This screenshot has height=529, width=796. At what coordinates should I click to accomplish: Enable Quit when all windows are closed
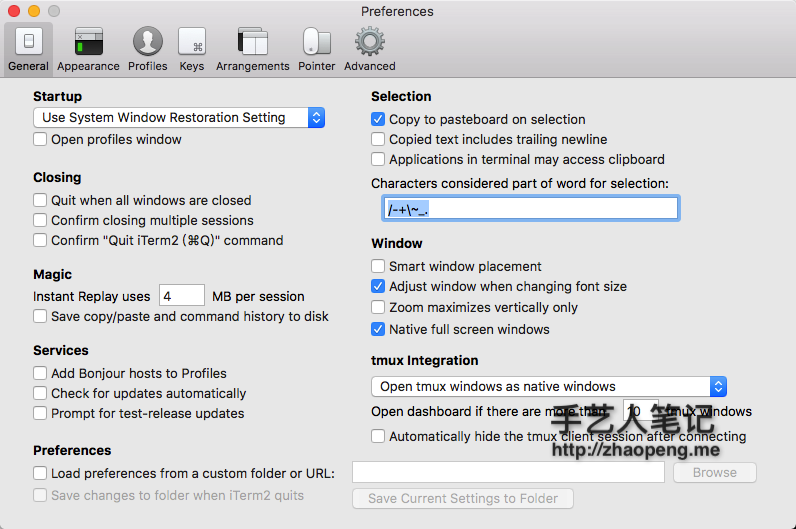(40, 200)
